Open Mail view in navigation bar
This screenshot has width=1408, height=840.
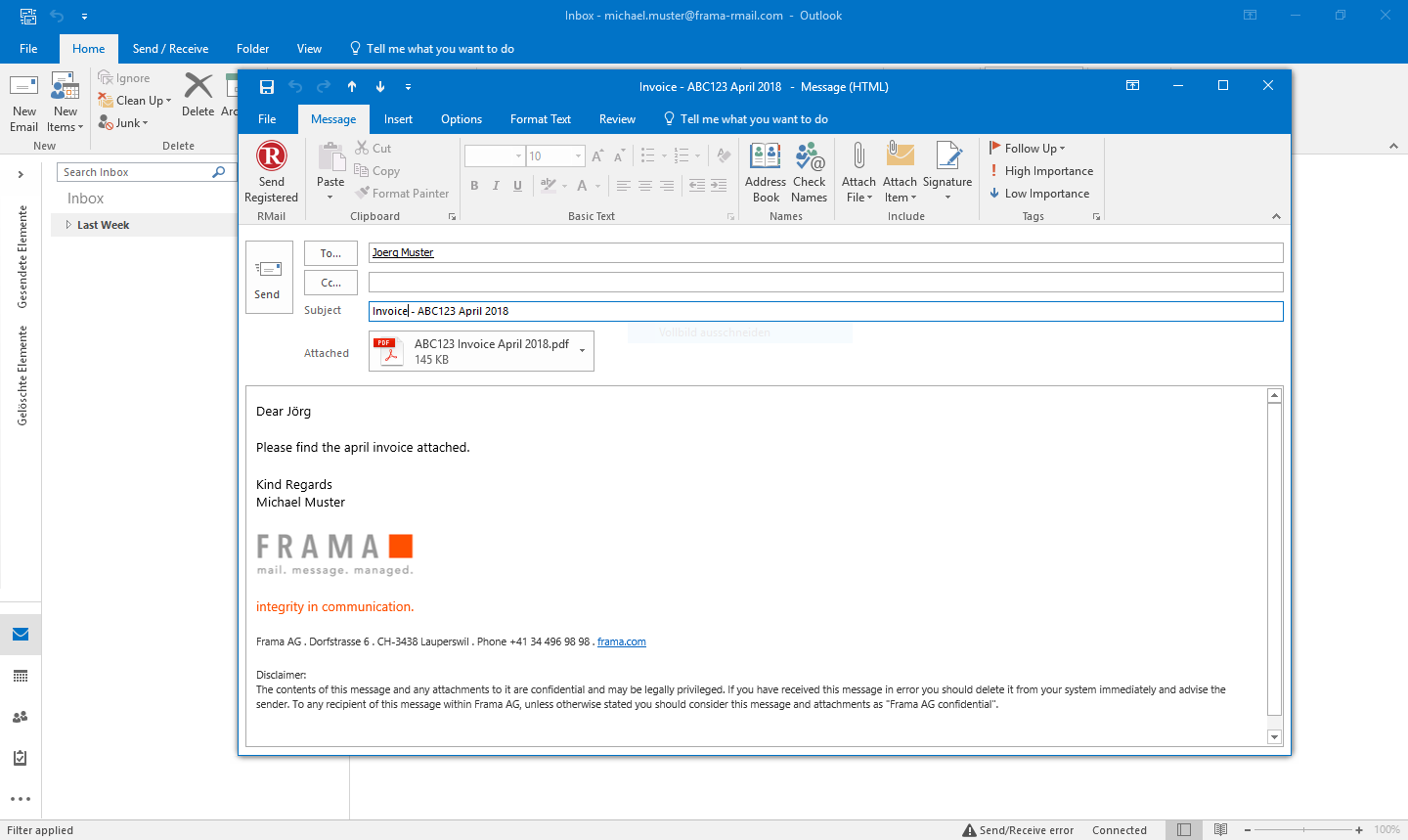pos(21,635)
